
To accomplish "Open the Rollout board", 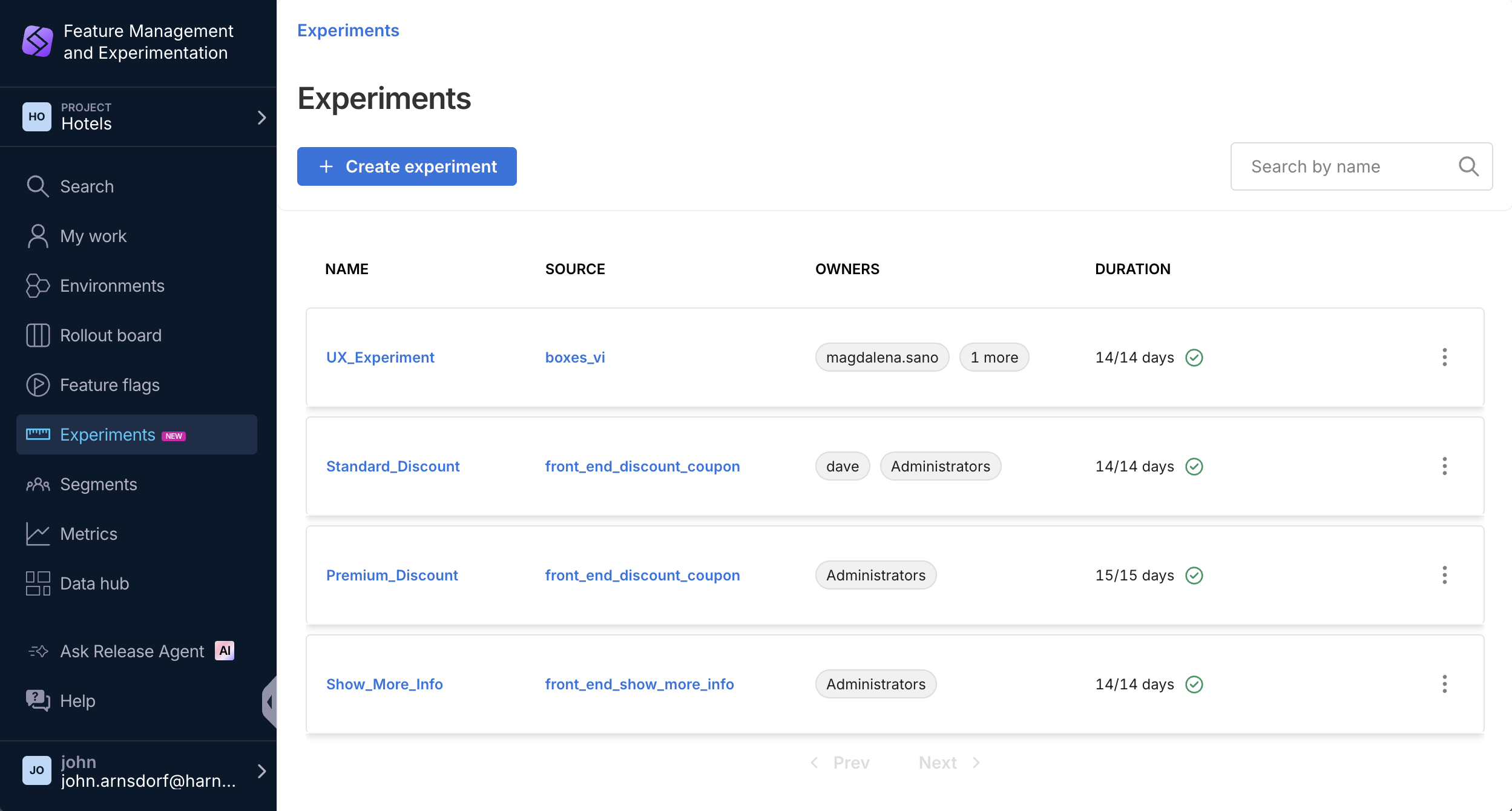I will tap(110, 335).
